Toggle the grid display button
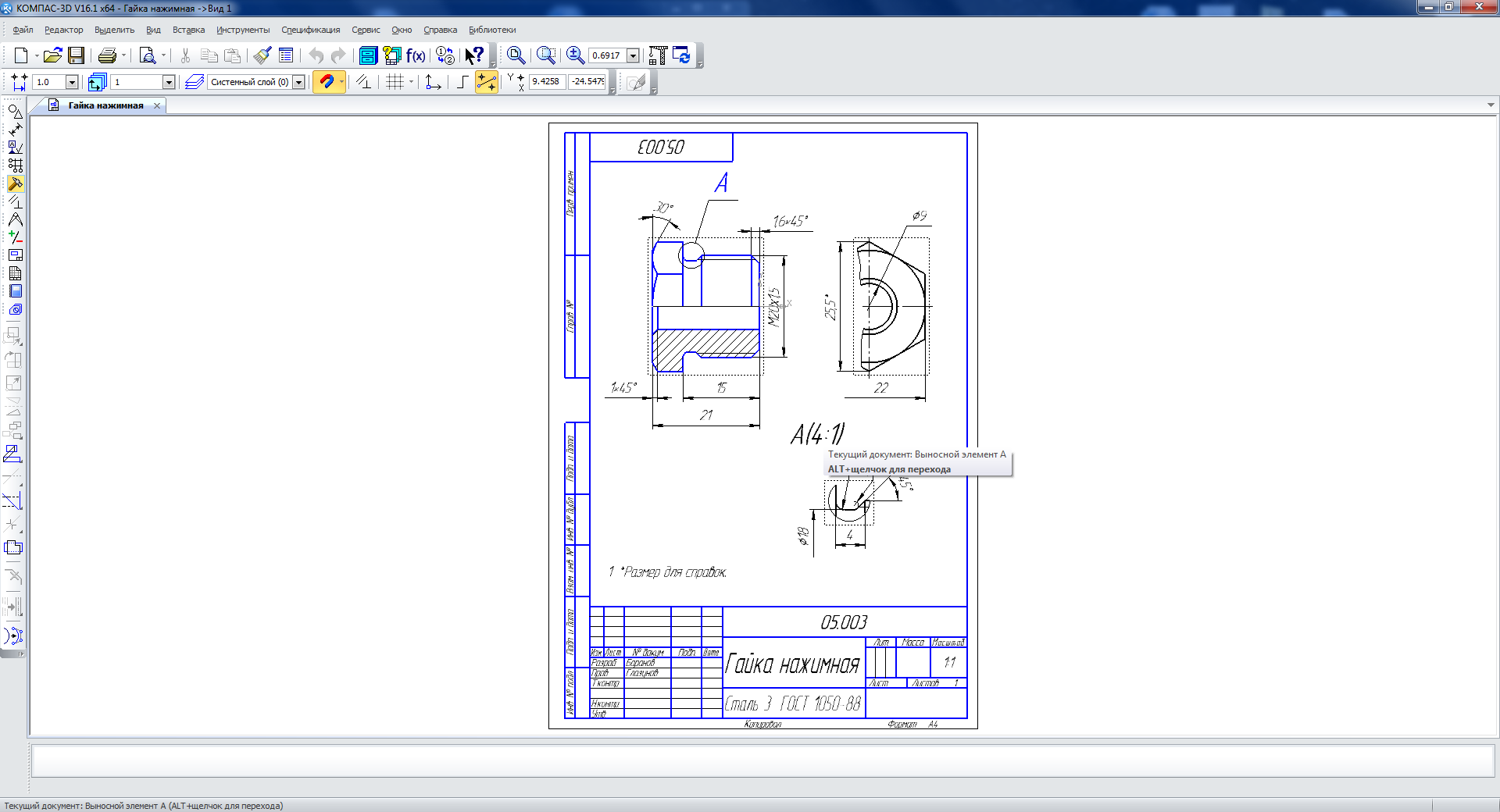Image resolution: width=1500 pixels, height=812 pixels. (x=395, y=82)
